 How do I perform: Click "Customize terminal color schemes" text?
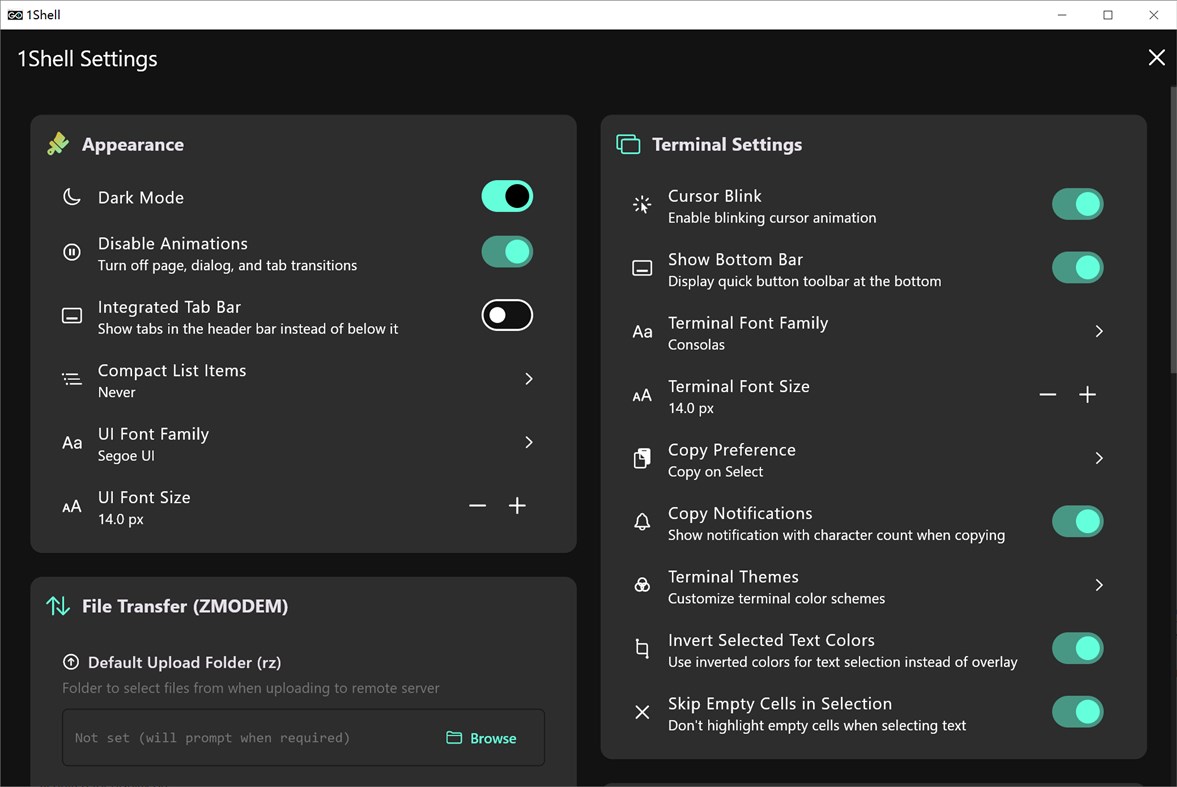pyautogui.click(x=776, y=599)
